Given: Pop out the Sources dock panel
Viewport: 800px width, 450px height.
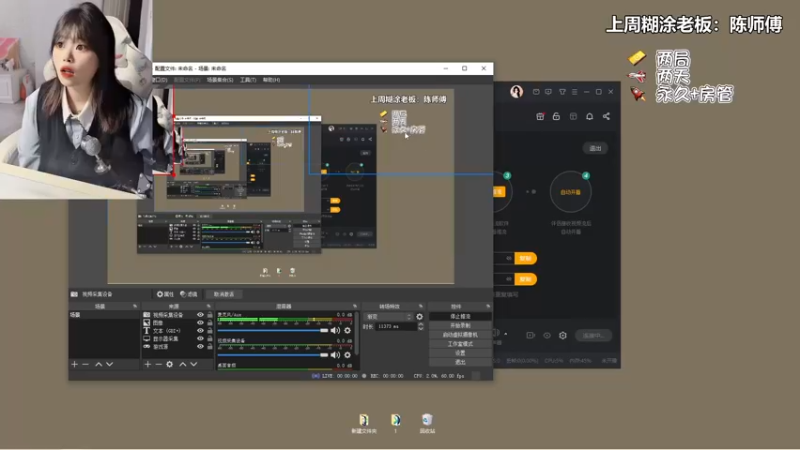Looking at the screenshot, I should (208, 306).
